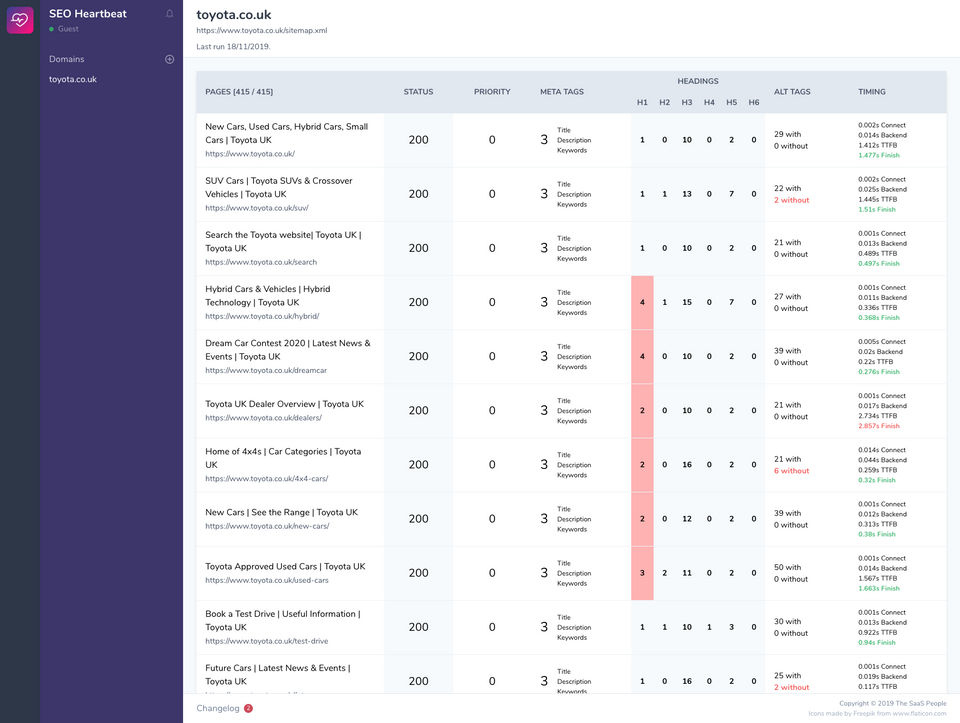The image size is (960, 723).
Task: Open the toyota.co.uk sitemap.xml link
Action: point(261,30)
